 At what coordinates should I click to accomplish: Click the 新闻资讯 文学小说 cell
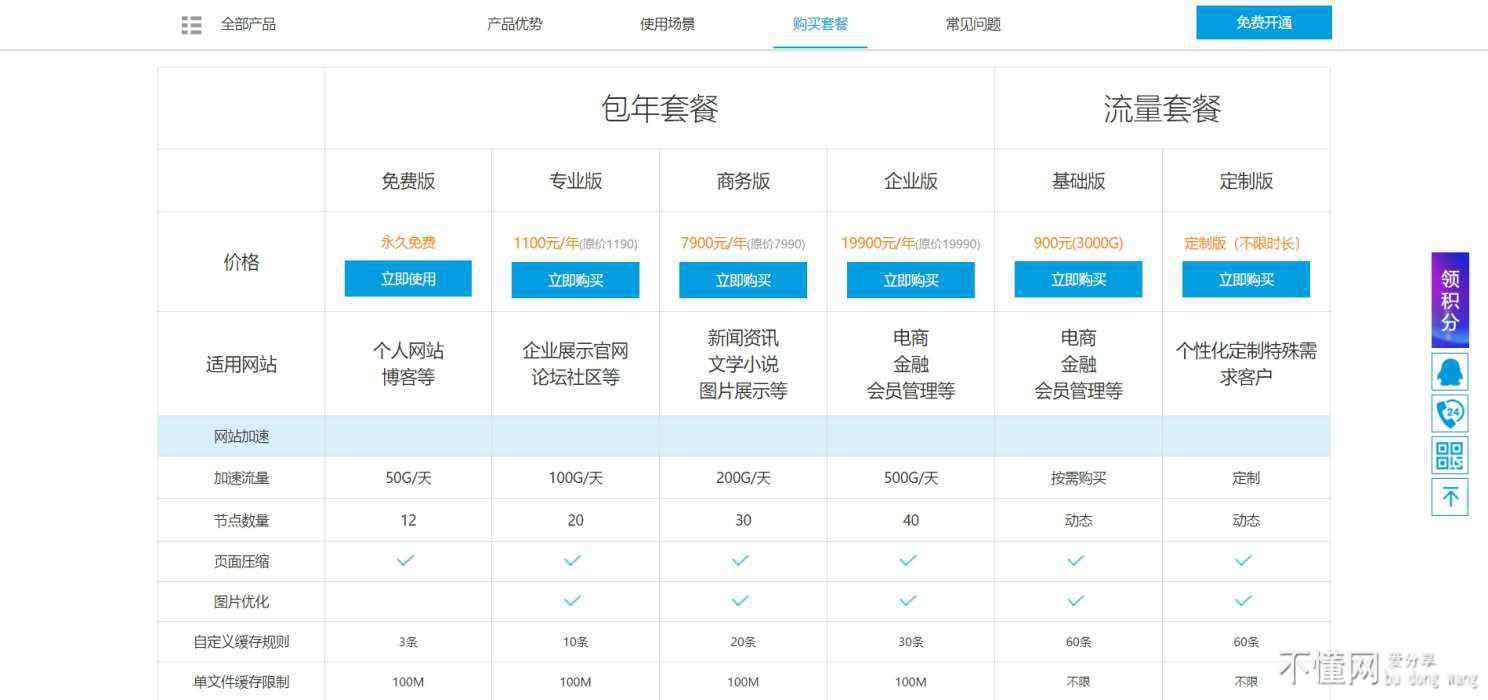pos(743,364)
